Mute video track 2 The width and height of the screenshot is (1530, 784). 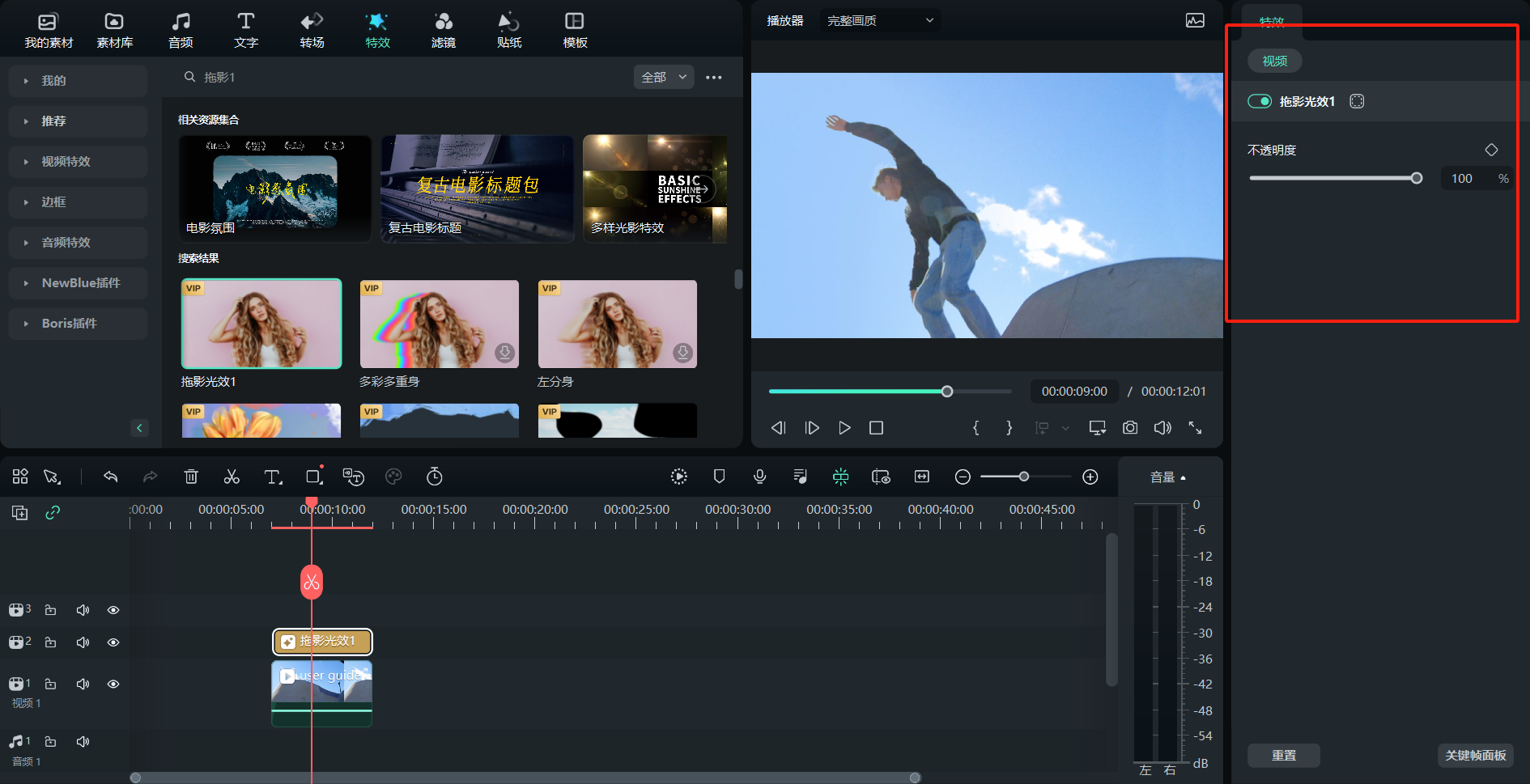(83, 642)
